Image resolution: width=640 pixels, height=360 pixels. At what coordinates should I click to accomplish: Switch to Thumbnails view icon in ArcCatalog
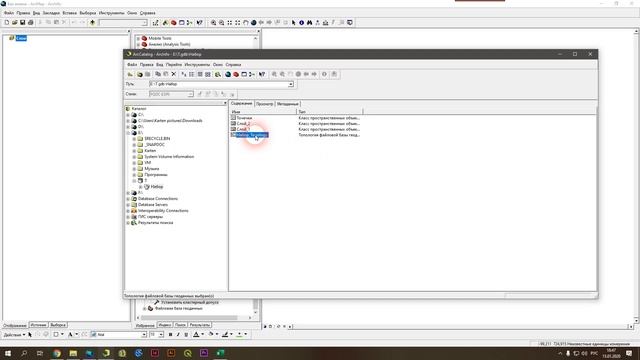click(x=208, y=74)
